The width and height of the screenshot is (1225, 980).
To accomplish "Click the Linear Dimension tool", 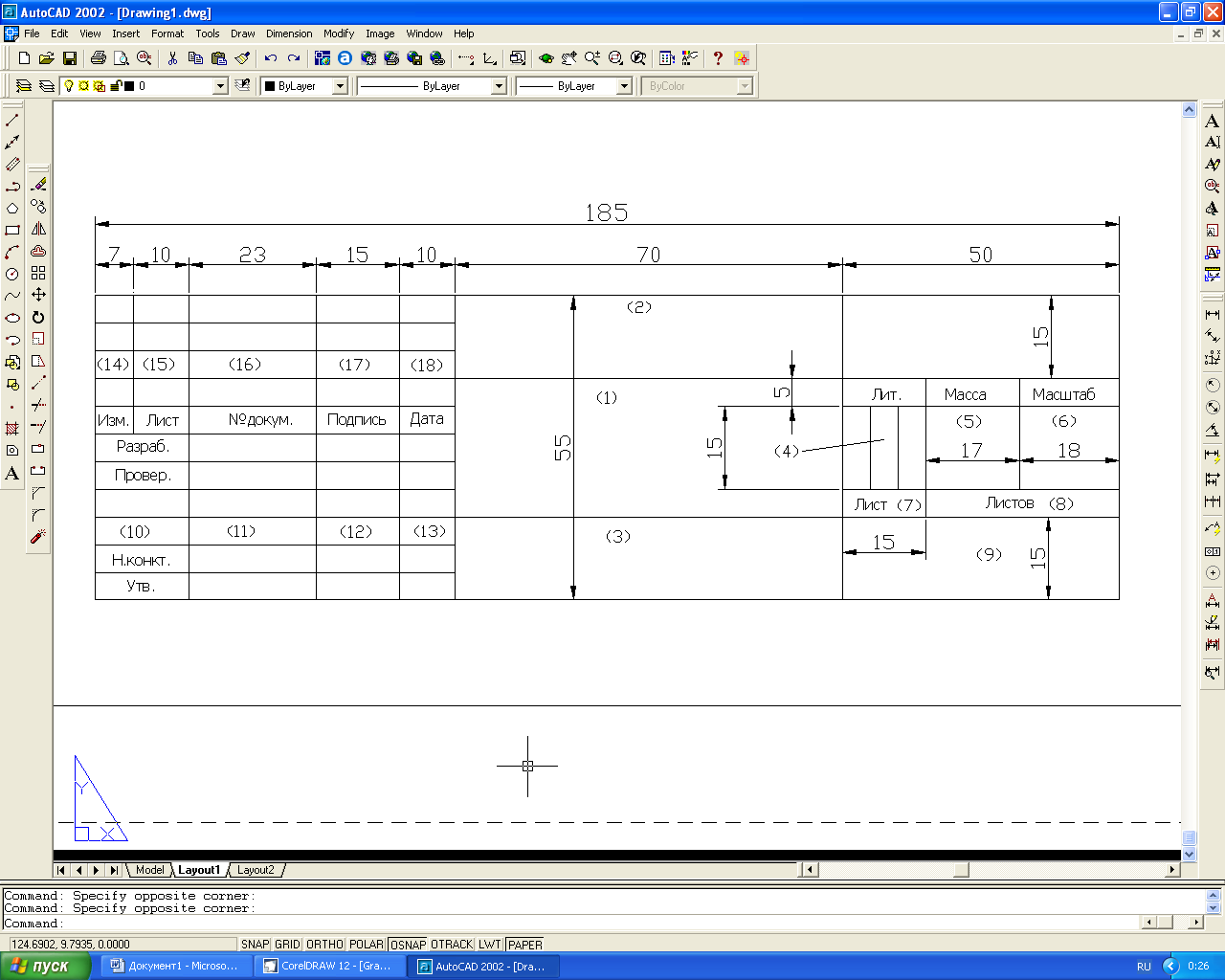I will pyautogui.click(x=1213, y=314).
